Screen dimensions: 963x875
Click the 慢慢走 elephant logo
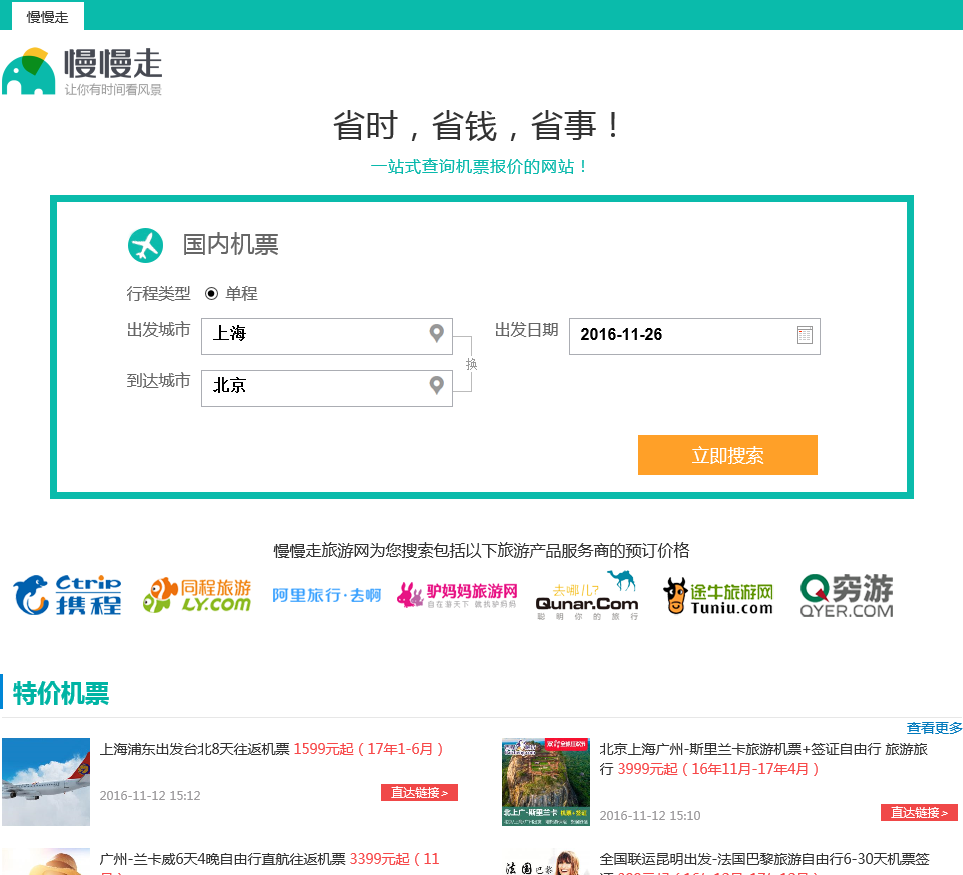pyautogui.click(x=82, y=72)
